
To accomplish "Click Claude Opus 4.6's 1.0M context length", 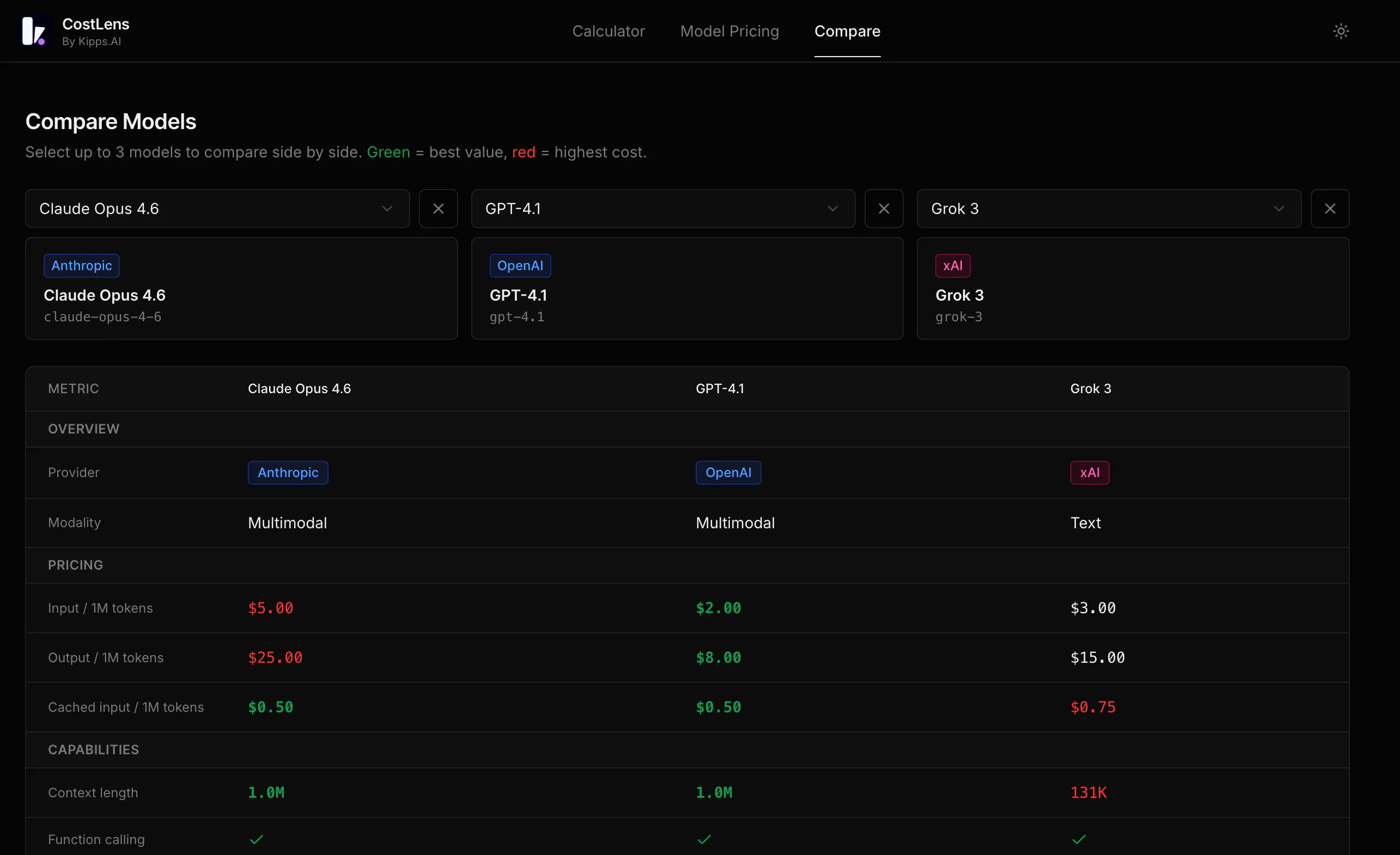I will click(266, 792).
